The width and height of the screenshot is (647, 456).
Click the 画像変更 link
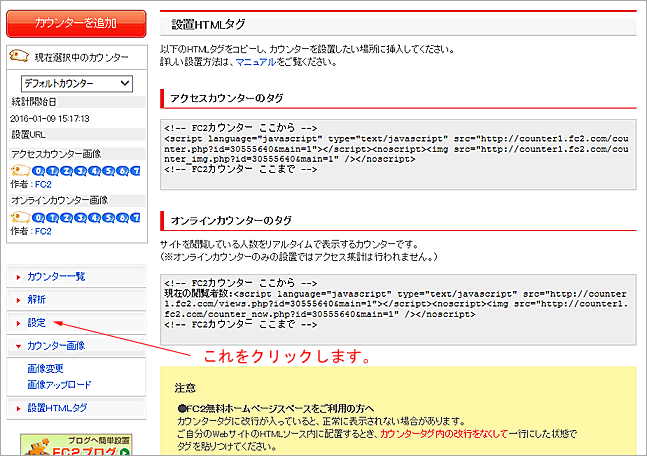coord(45,369)
